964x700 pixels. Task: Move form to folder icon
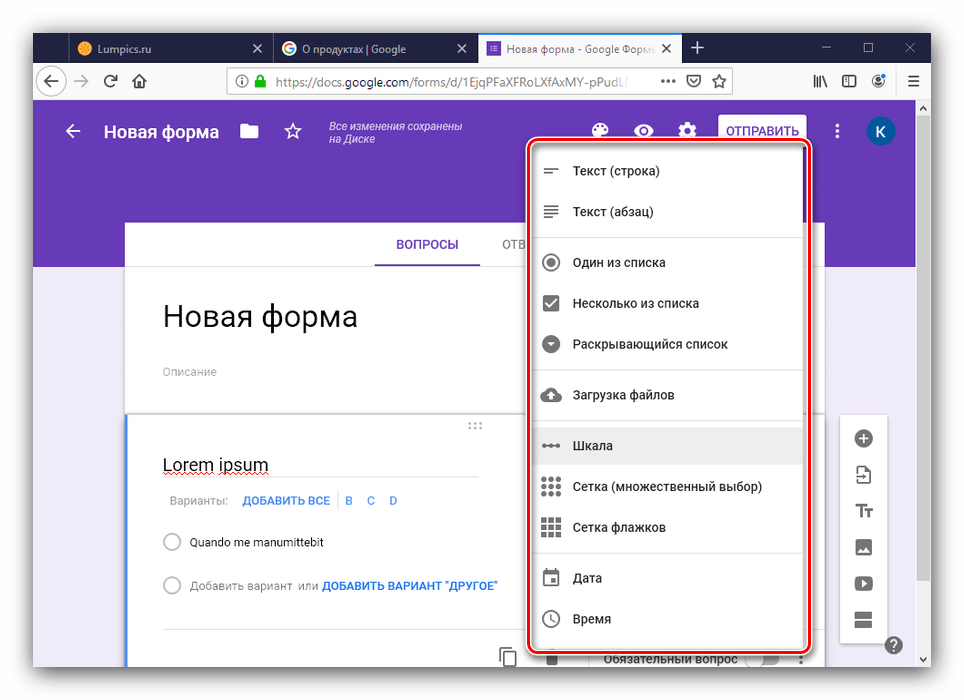pos(249,131)
